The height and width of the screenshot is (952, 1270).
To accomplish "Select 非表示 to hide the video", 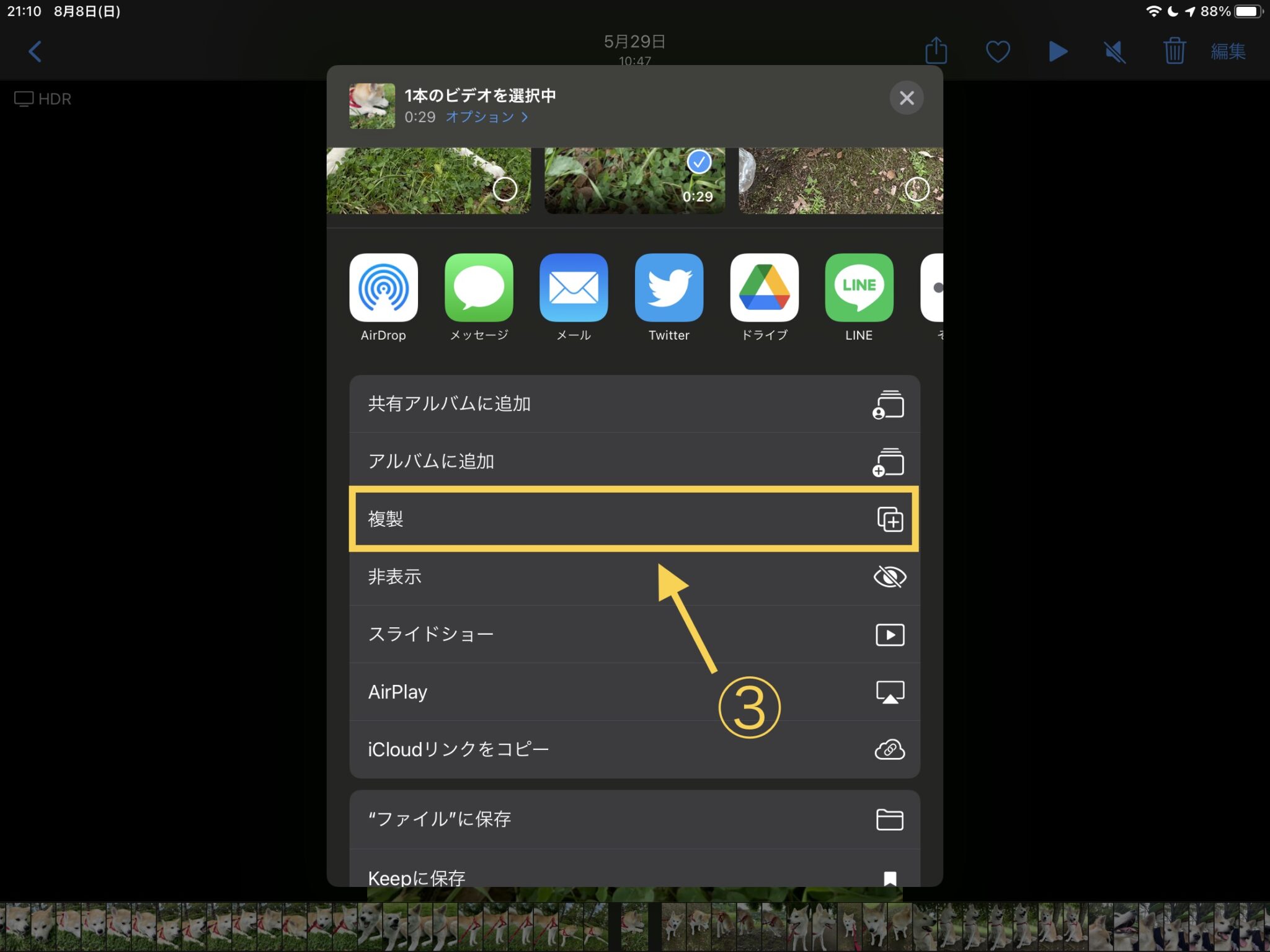I will tap(633, 576).
